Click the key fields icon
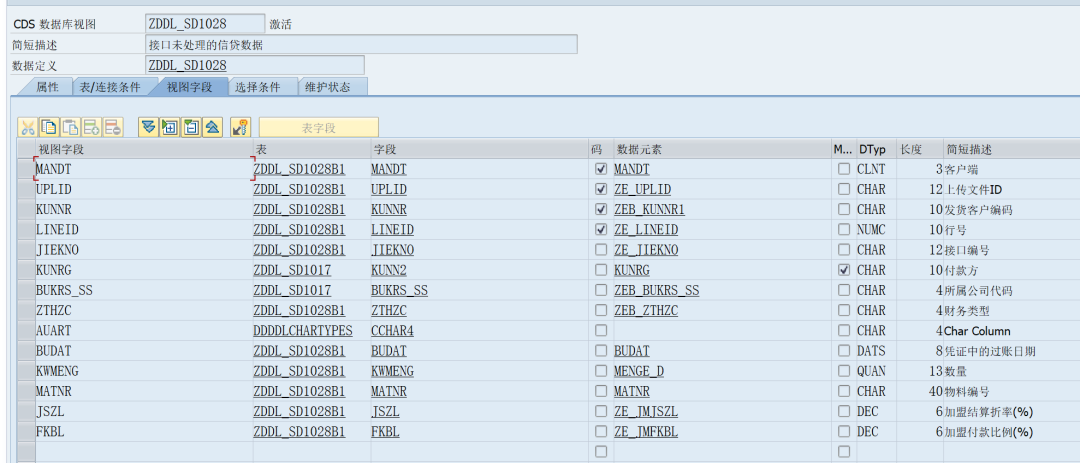This screenshot has height=463, width=1080. [x=240, y=127]
